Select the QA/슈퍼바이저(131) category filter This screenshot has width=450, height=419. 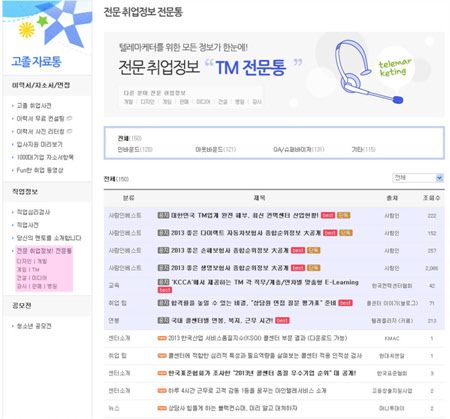[x=298, y=149]
